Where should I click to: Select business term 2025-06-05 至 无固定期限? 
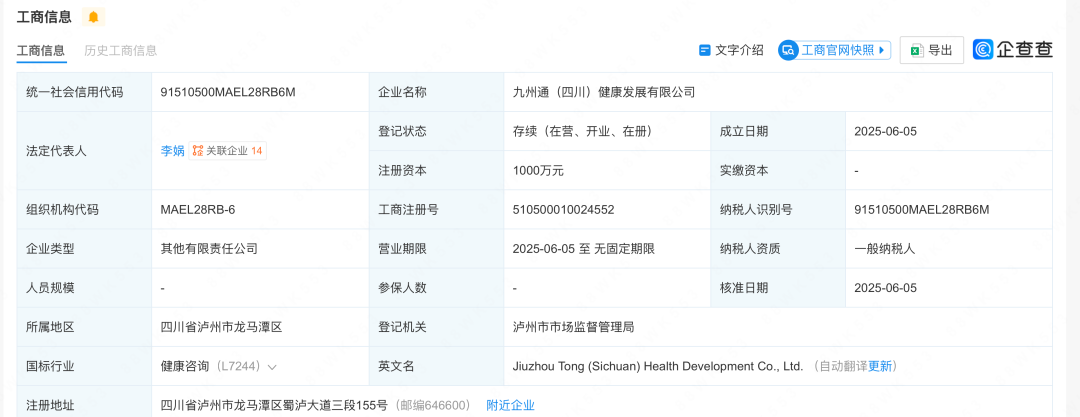pos(583,250)
